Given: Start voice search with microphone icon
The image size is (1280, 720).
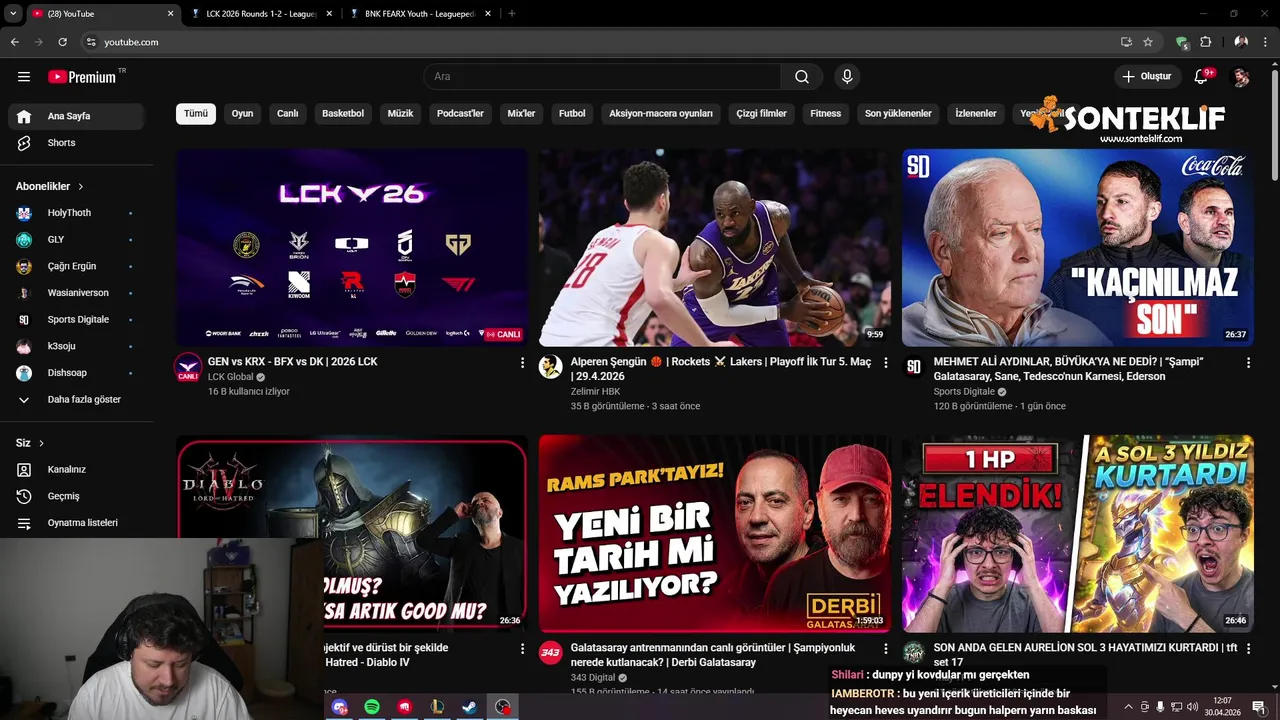Looking at the screenshot, I should coord(847,77).
